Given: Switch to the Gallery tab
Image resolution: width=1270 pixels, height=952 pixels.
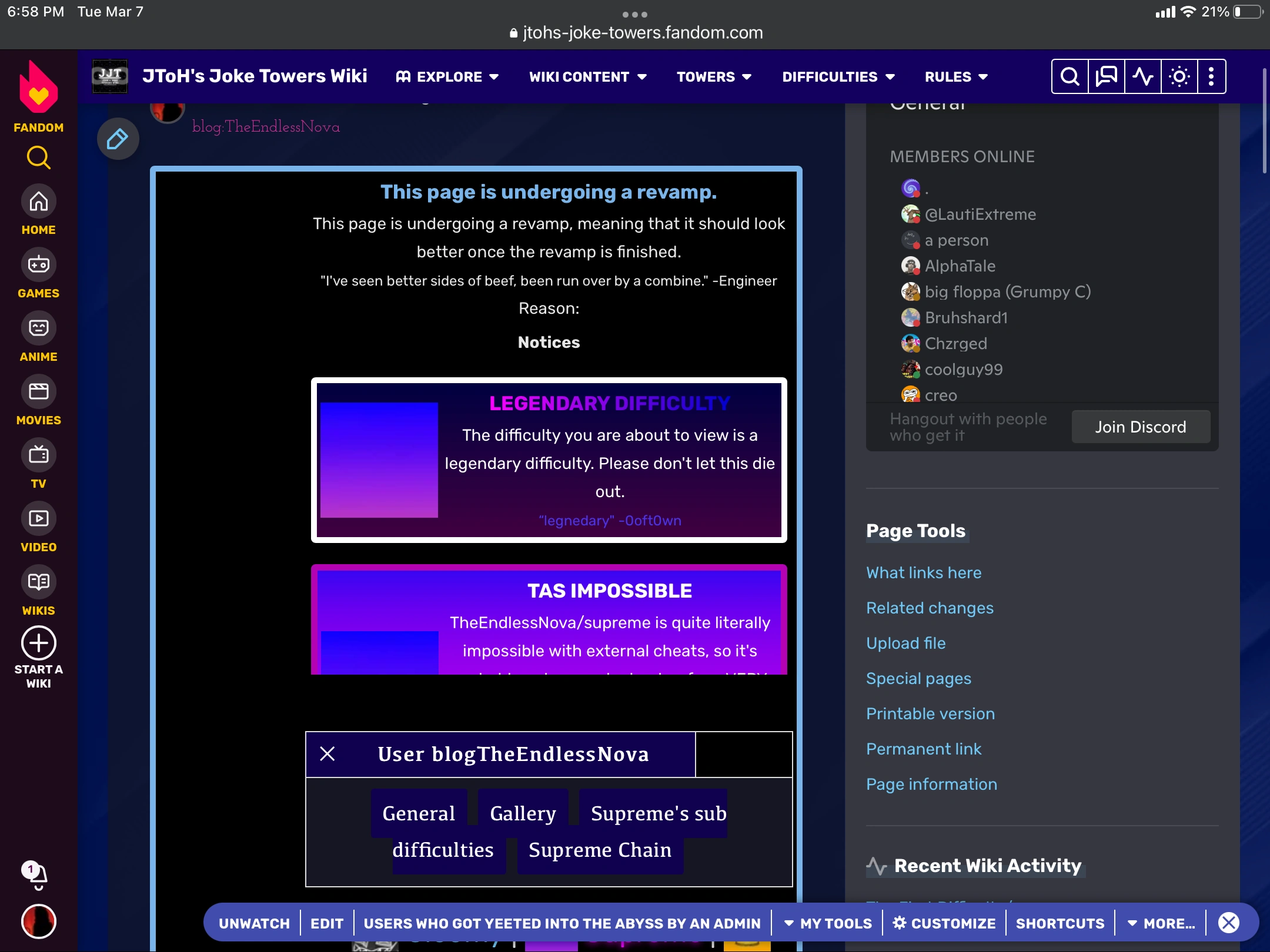Looking at the screenshot, I should click(x=523, y=813).
